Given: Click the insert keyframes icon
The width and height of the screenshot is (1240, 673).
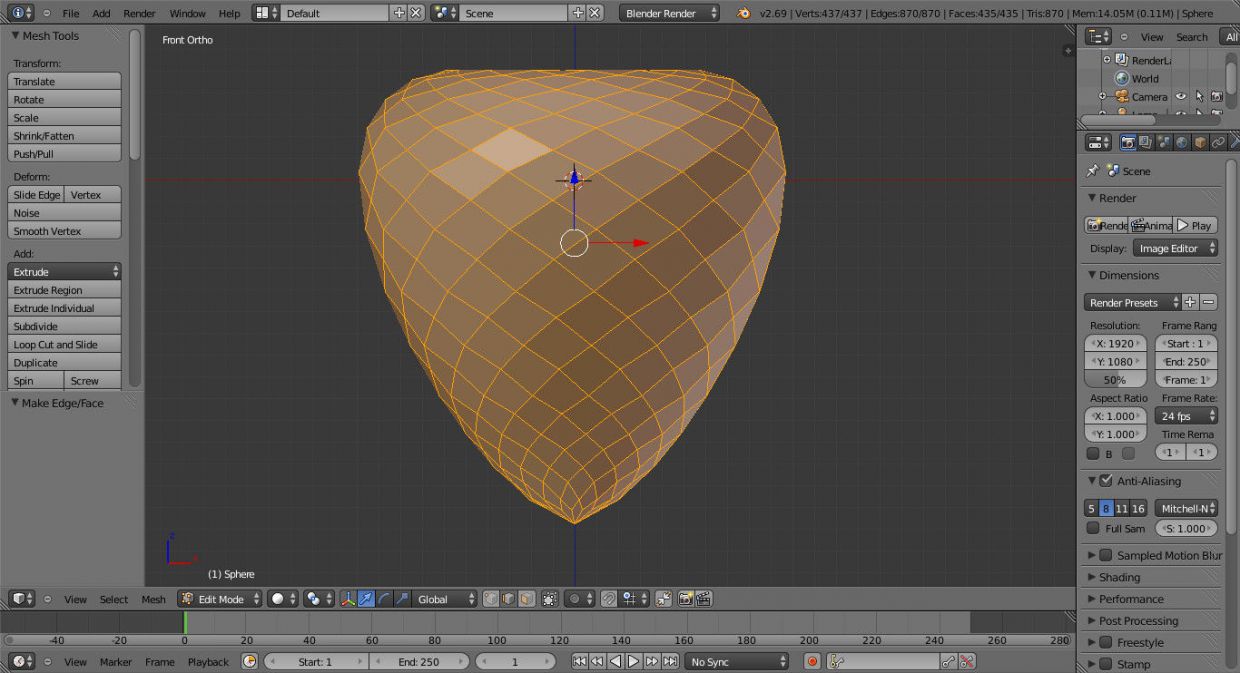Looking at the screenshot, I should point(948,661).
